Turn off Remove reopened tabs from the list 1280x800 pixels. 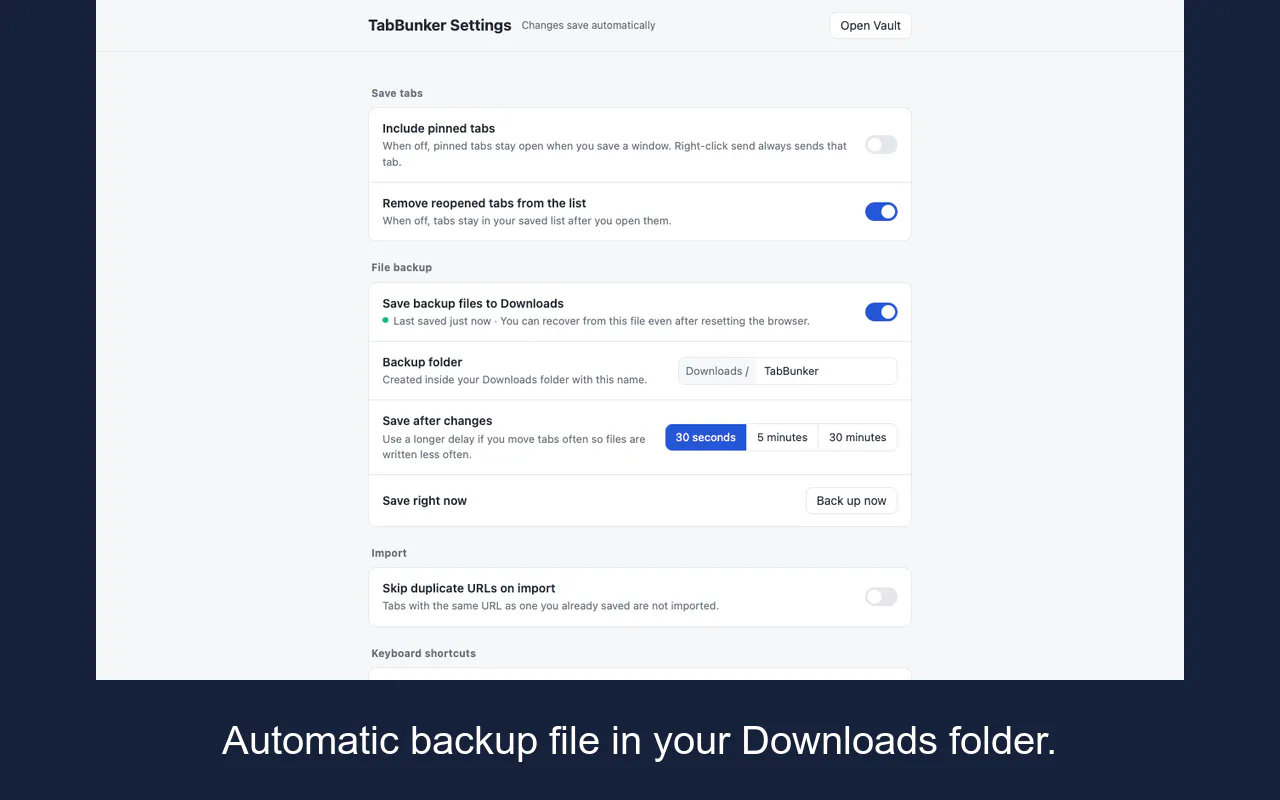(881, 212)
